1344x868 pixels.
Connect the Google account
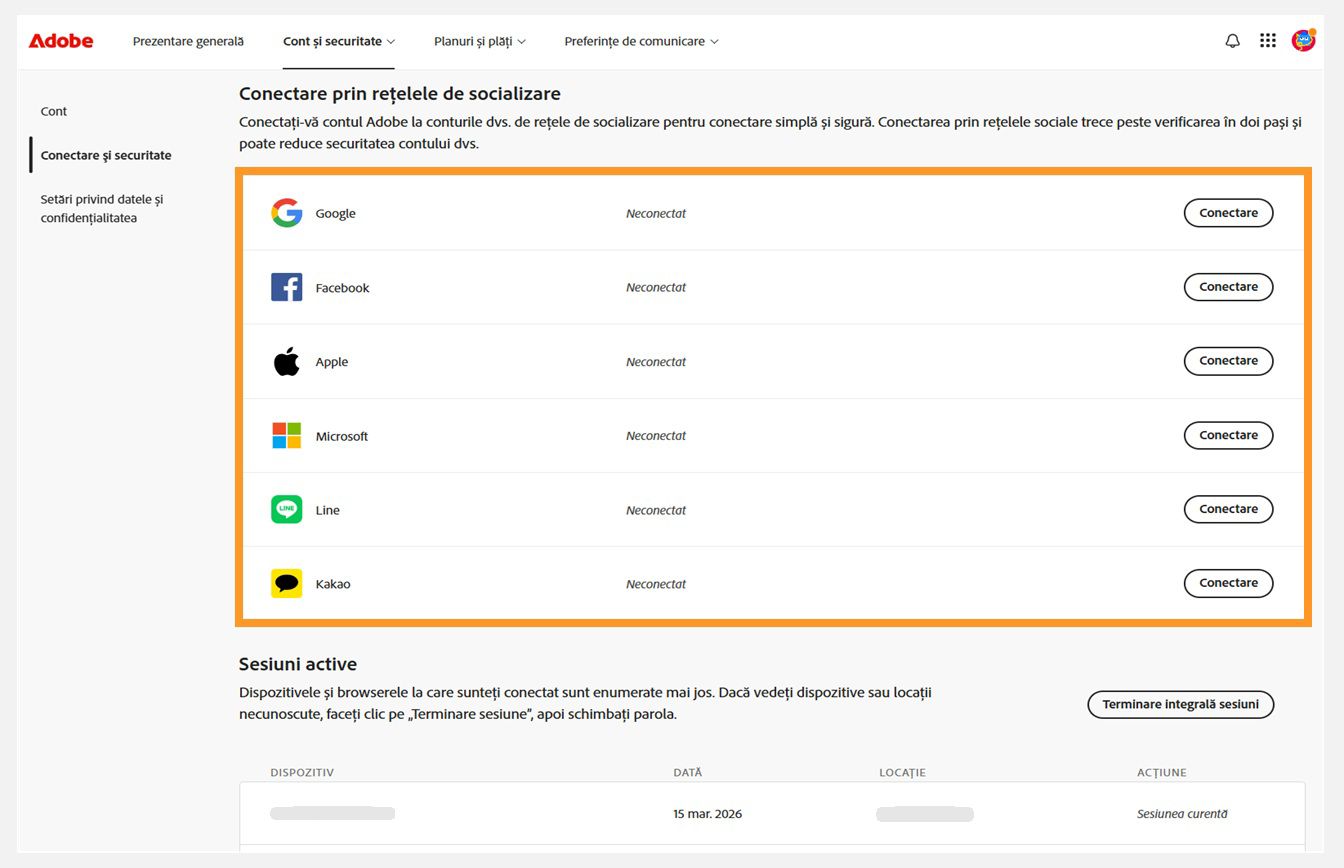1228,213
